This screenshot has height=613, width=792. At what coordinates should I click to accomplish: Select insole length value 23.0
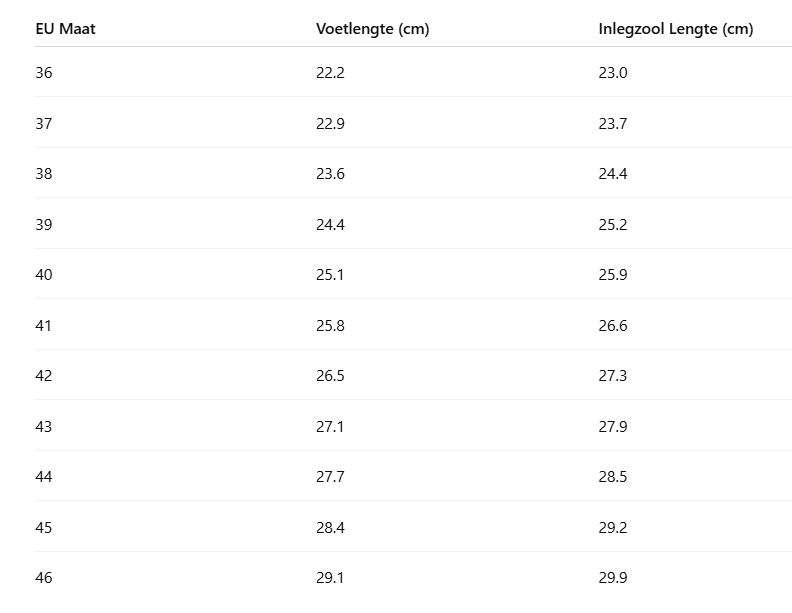coord(613,73)
